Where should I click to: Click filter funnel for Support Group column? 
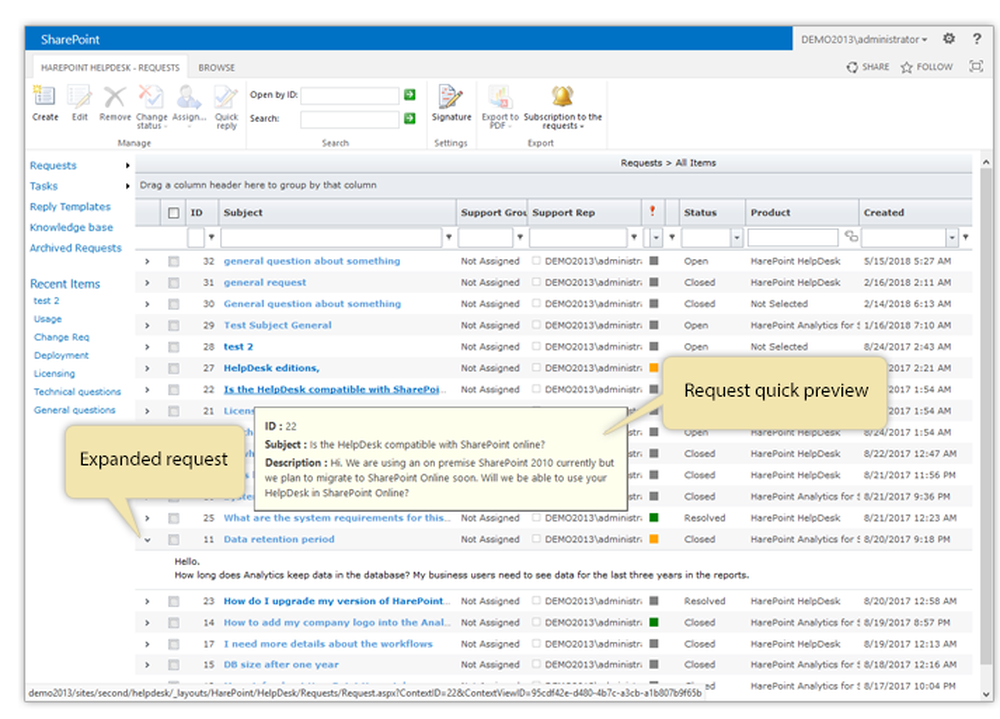(x=520, y=237)
